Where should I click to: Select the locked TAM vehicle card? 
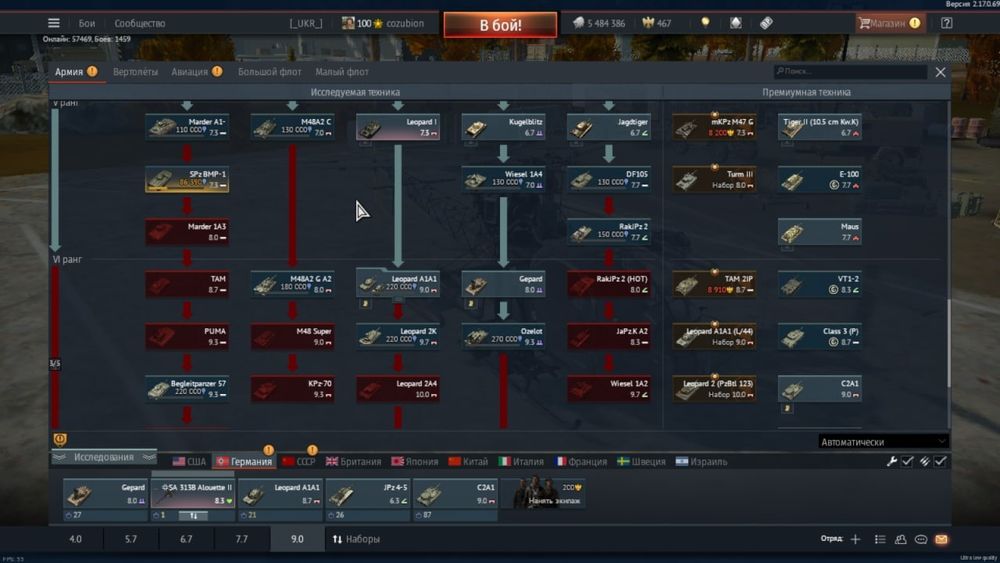coord(187,284)
